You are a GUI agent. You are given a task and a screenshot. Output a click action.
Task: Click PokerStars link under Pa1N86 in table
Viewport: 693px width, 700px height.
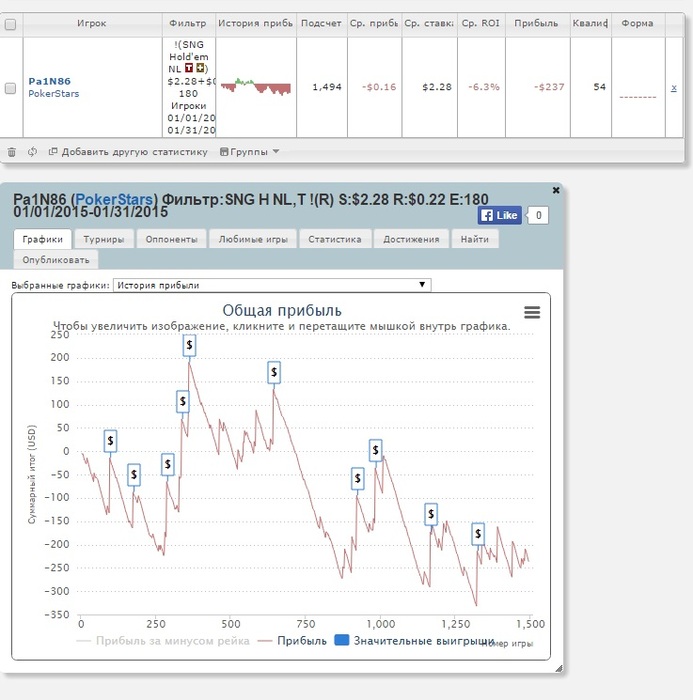click(54, 94)
